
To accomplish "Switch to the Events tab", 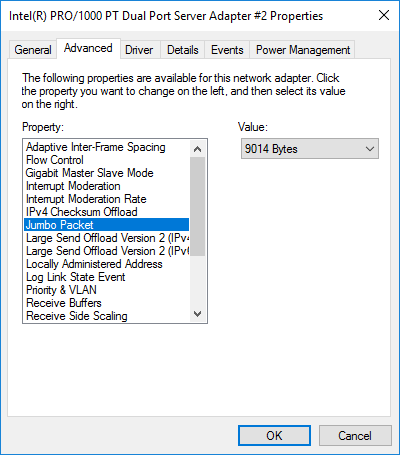I will pos(227,50).
